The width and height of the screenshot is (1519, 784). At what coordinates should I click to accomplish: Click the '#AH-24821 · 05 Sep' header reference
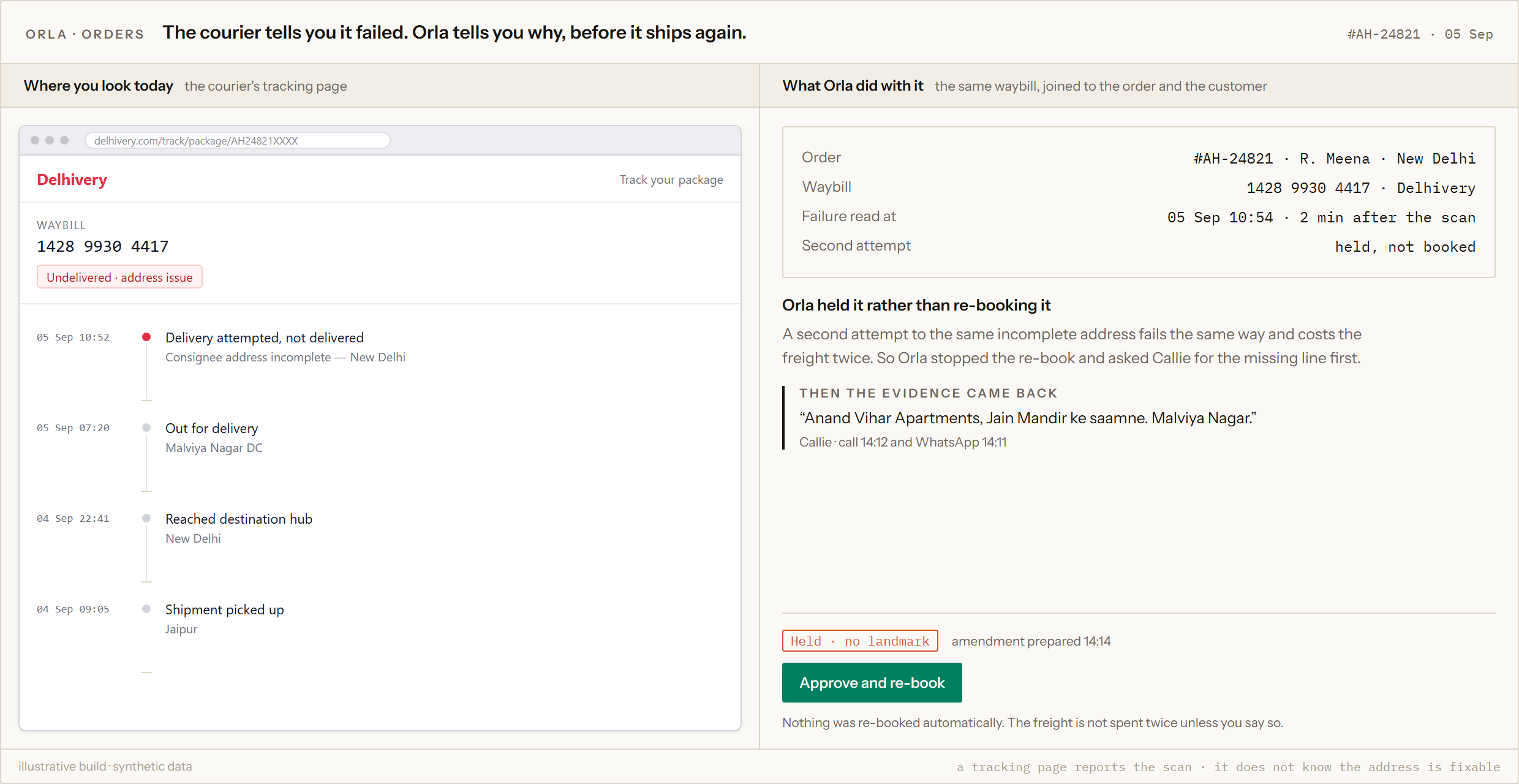[1420, 34]
